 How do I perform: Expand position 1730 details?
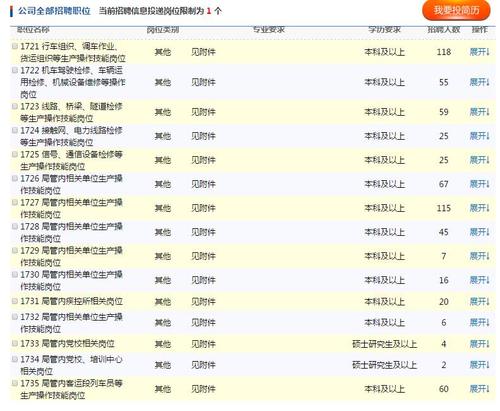pos(479,280)
